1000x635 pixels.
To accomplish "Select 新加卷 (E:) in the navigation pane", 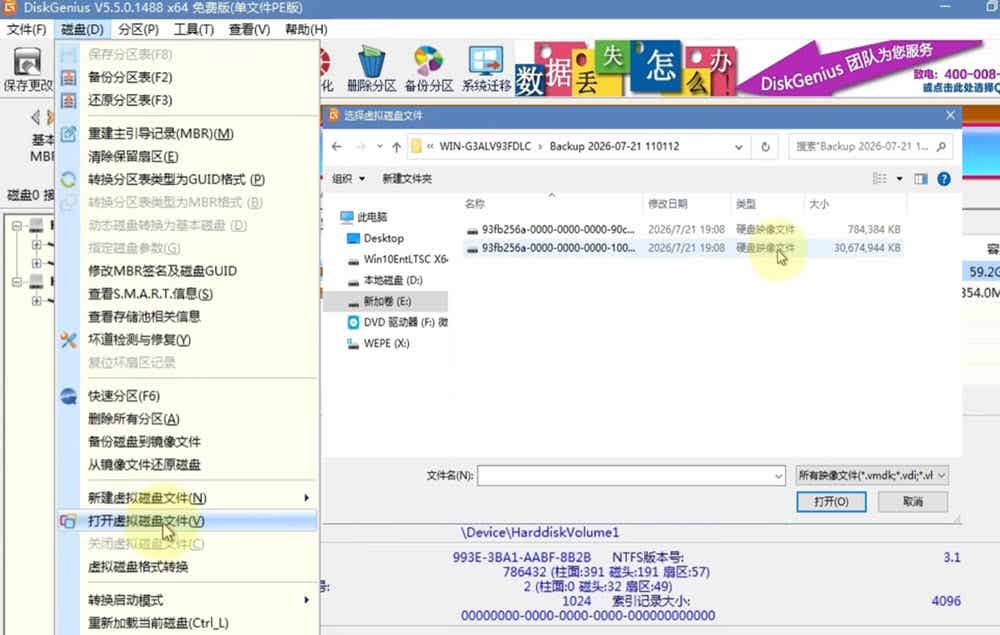I will coord(386,301).
